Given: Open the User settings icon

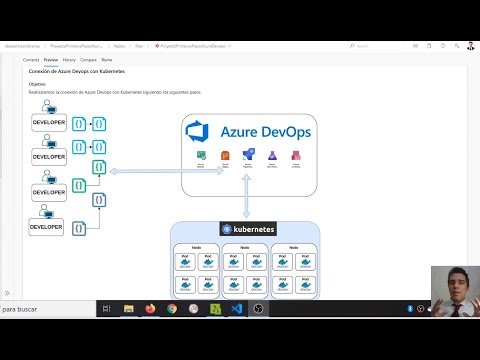Looking at the screenshot, I should 457,46.
